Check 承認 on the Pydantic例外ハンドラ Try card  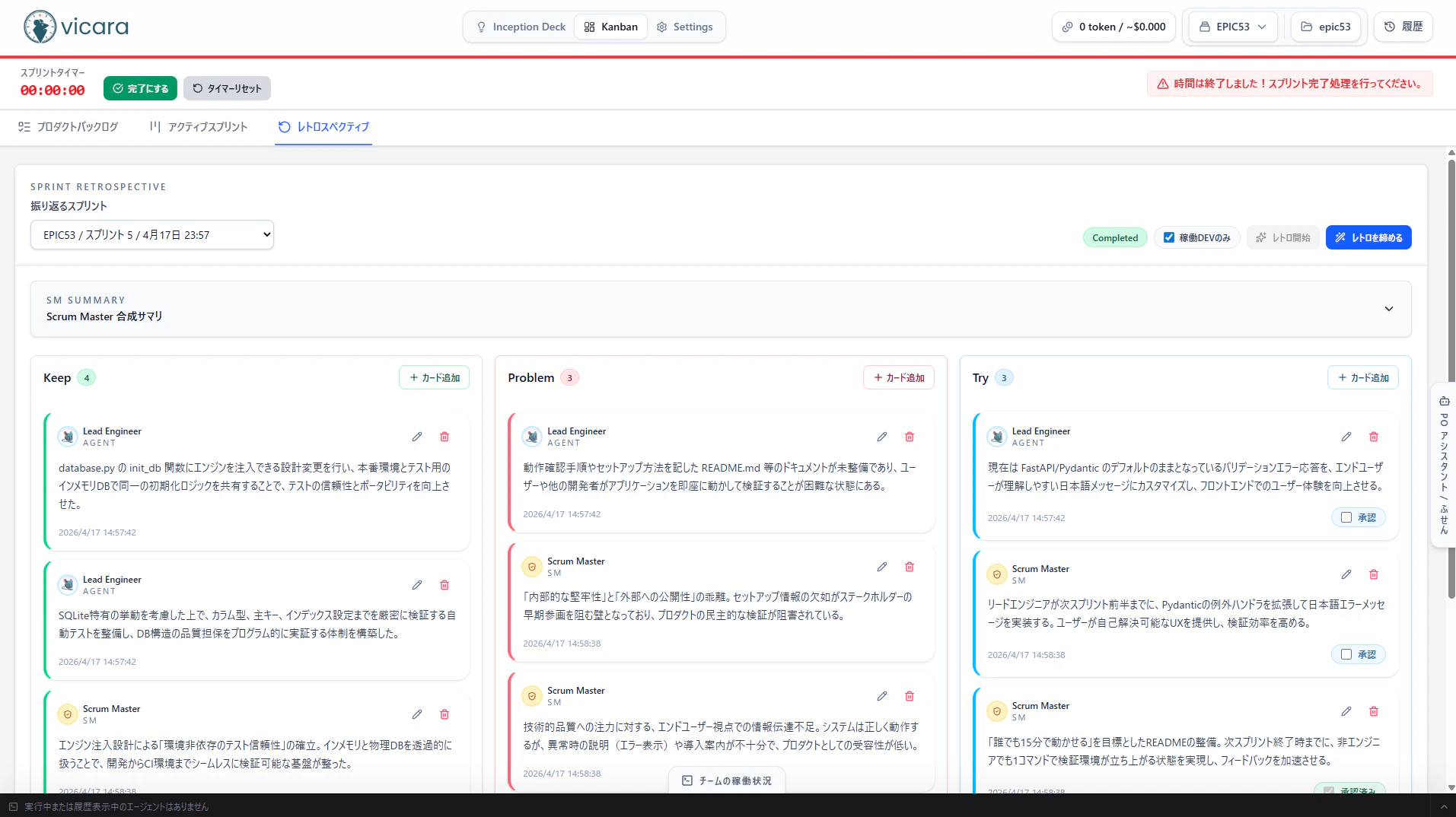pos(1346,654)
